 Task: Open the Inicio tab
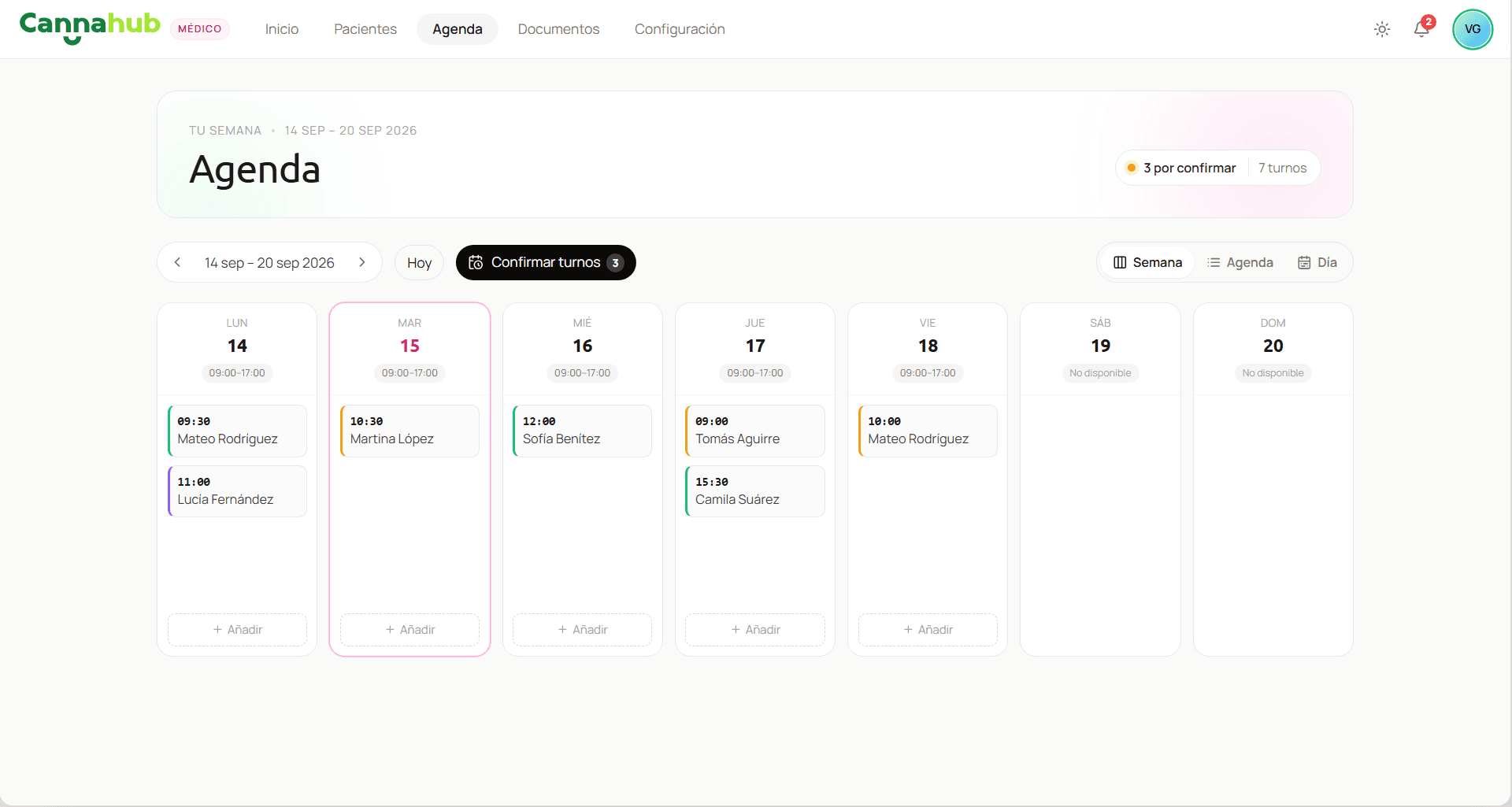(x=282, y=29)
